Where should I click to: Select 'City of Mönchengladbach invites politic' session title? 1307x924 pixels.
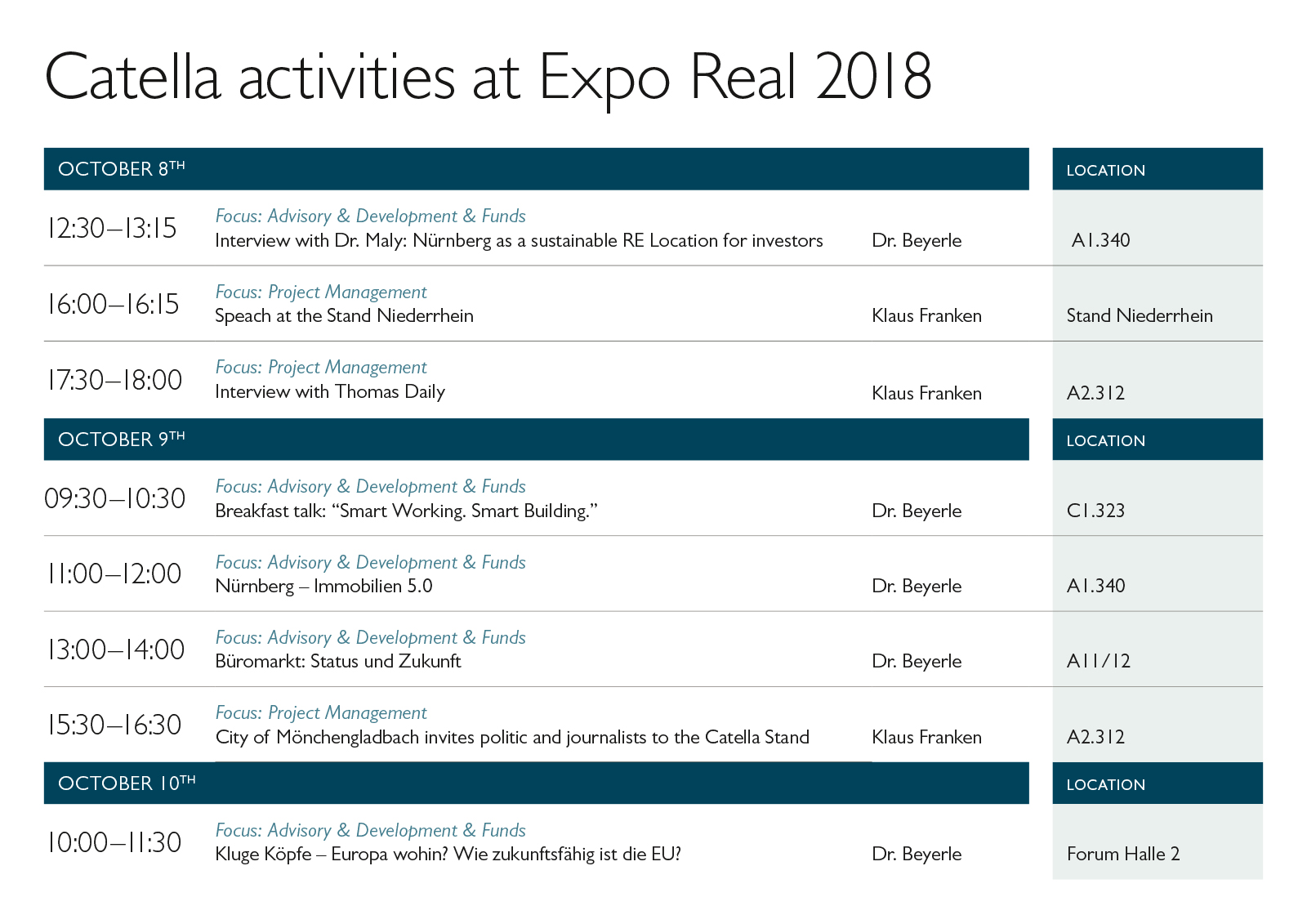[x=512, y=738]
